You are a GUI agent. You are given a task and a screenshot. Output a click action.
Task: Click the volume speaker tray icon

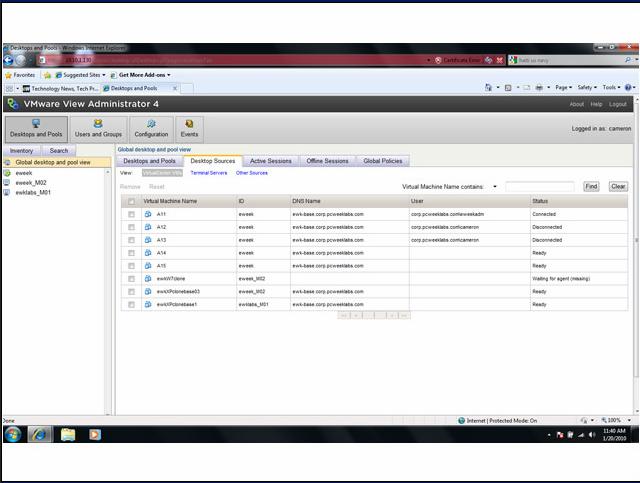coord(592,435)
